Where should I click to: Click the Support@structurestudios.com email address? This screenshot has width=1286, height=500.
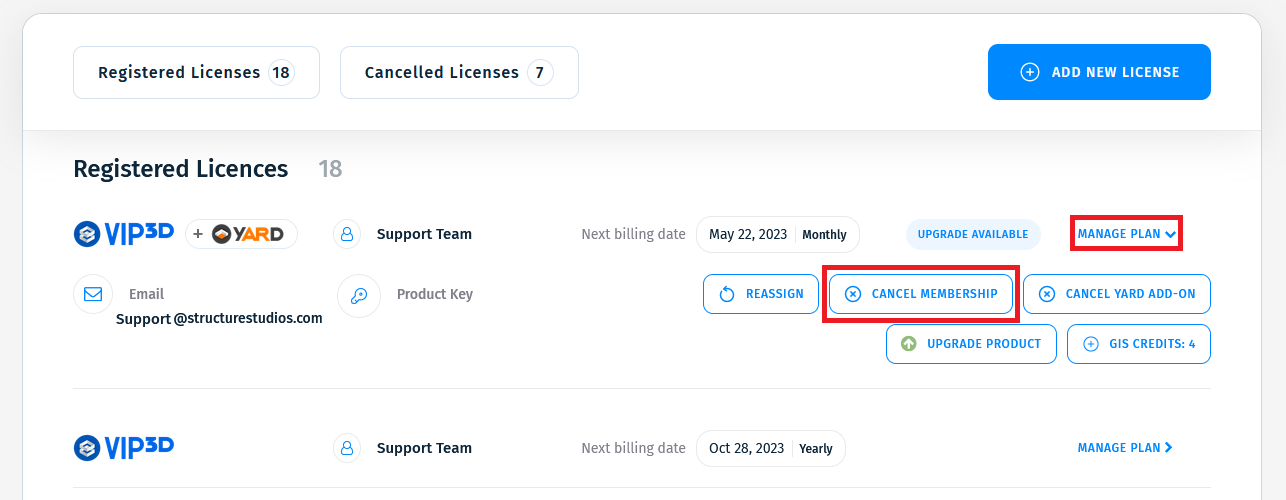point(219,319)
